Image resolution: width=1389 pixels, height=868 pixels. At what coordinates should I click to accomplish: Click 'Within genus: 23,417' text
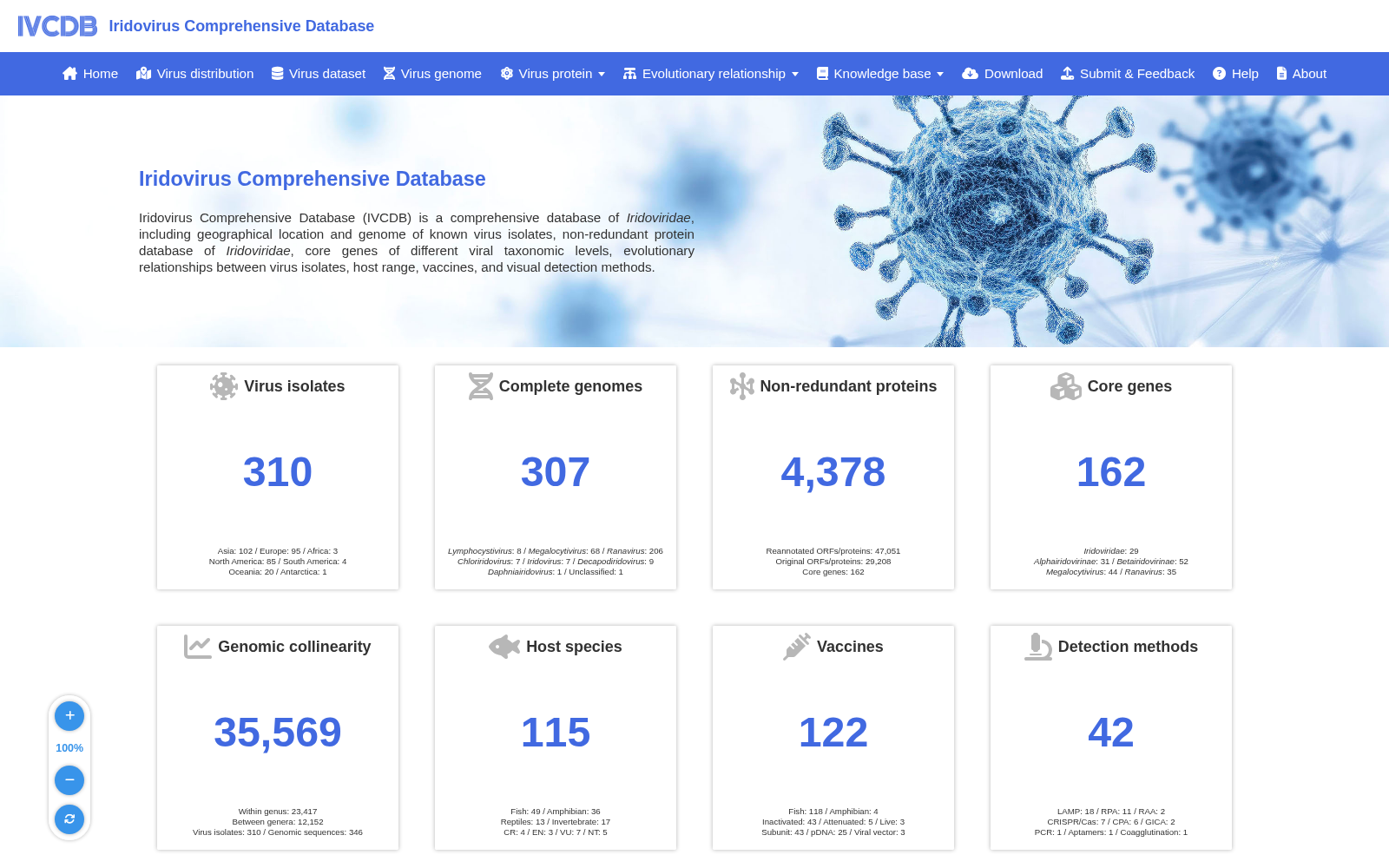tap(278, 812)
